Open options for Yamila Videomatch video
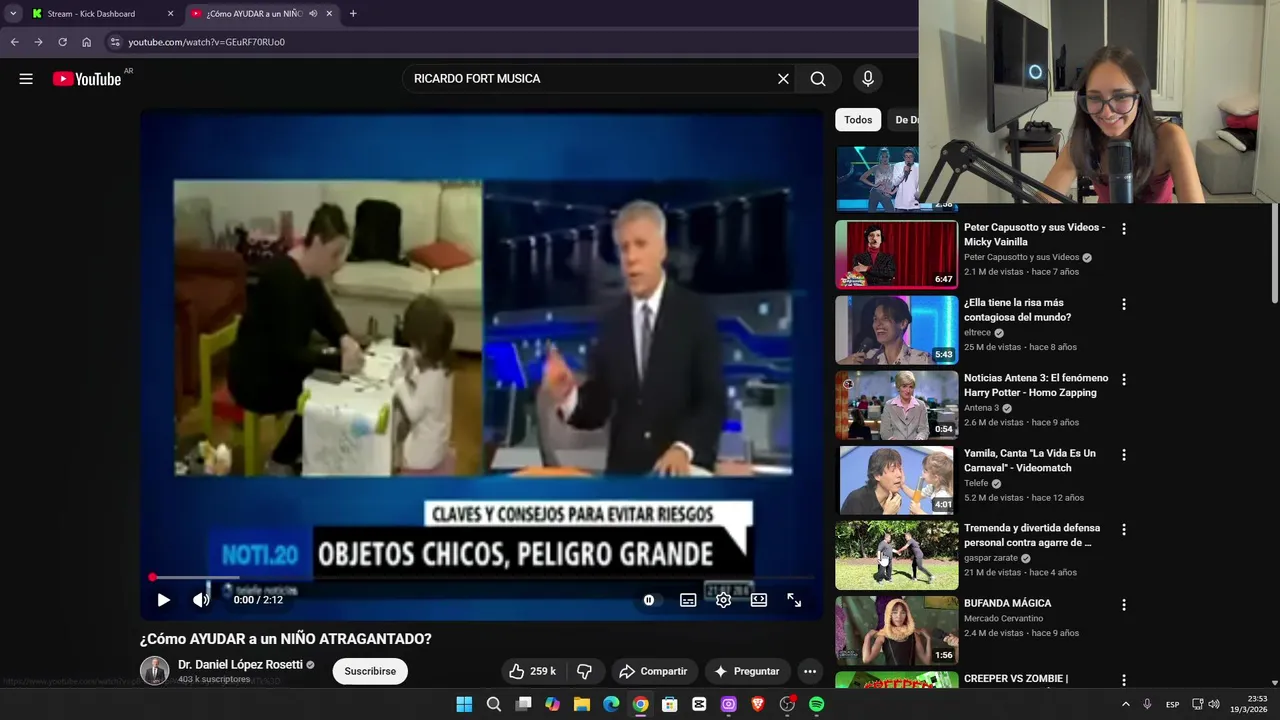 click(x=1124, y=454)
